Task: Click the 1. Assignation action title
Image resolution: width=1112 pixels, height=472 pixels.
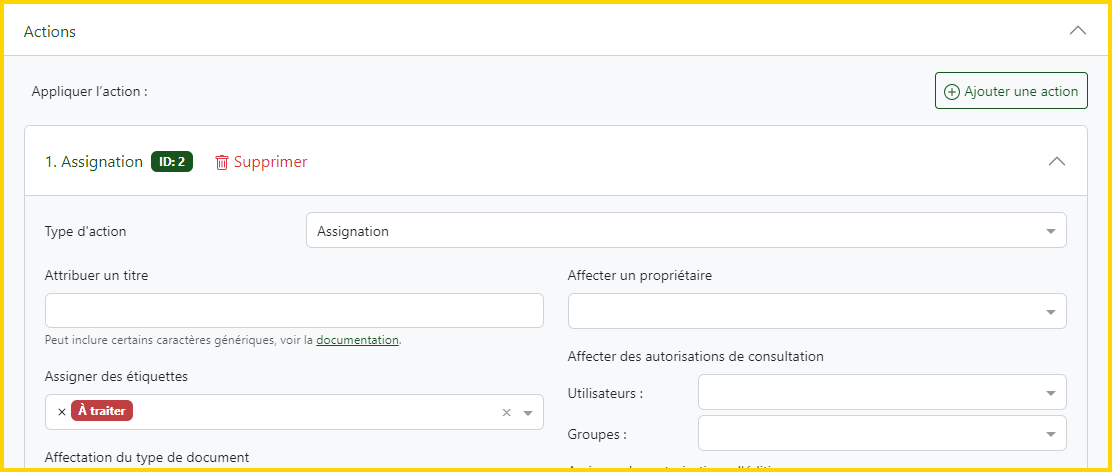Action: [94, 162]
